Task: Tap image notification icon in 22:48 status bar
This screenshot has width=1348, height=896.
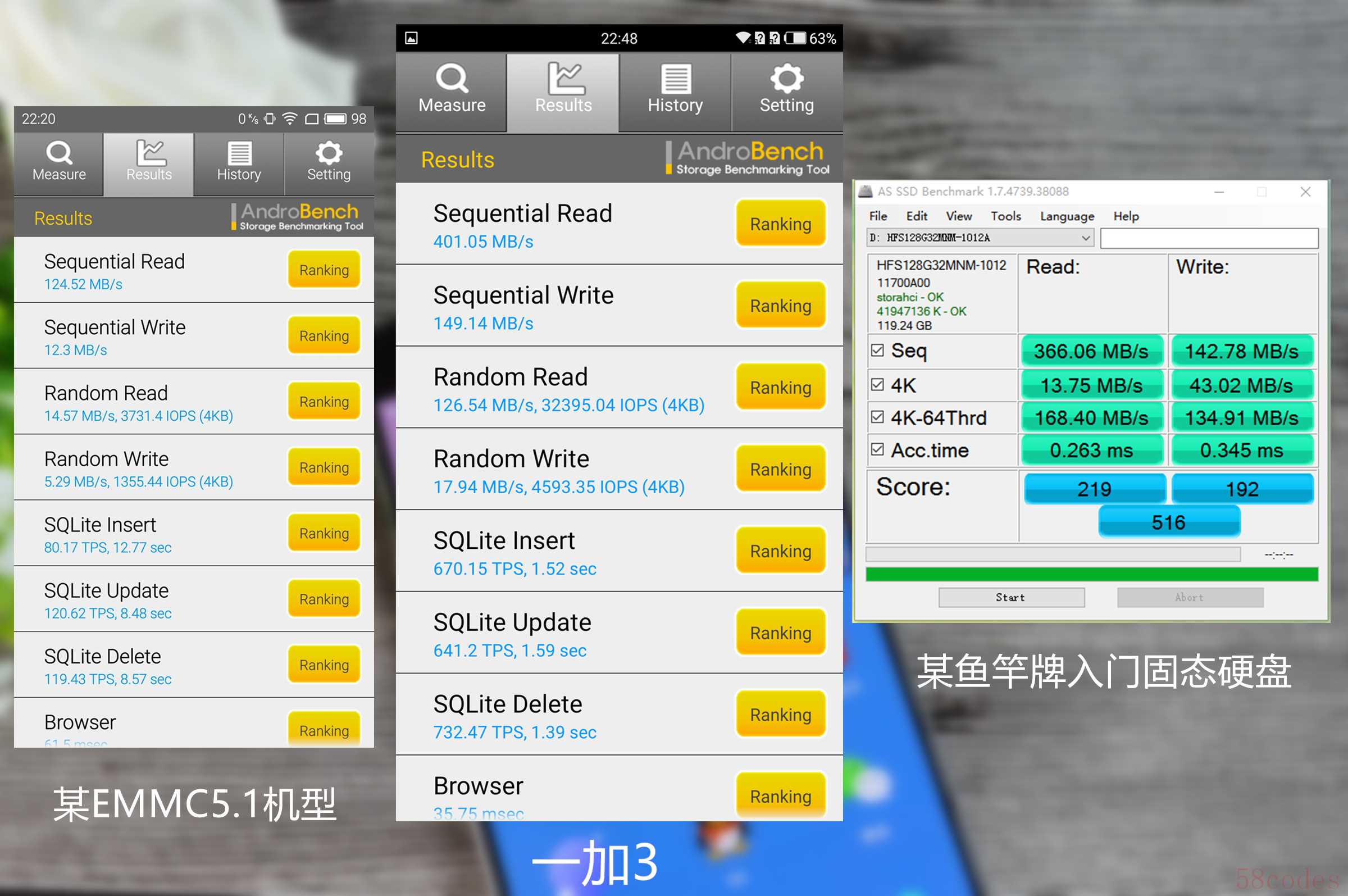Action: point(411,38)
